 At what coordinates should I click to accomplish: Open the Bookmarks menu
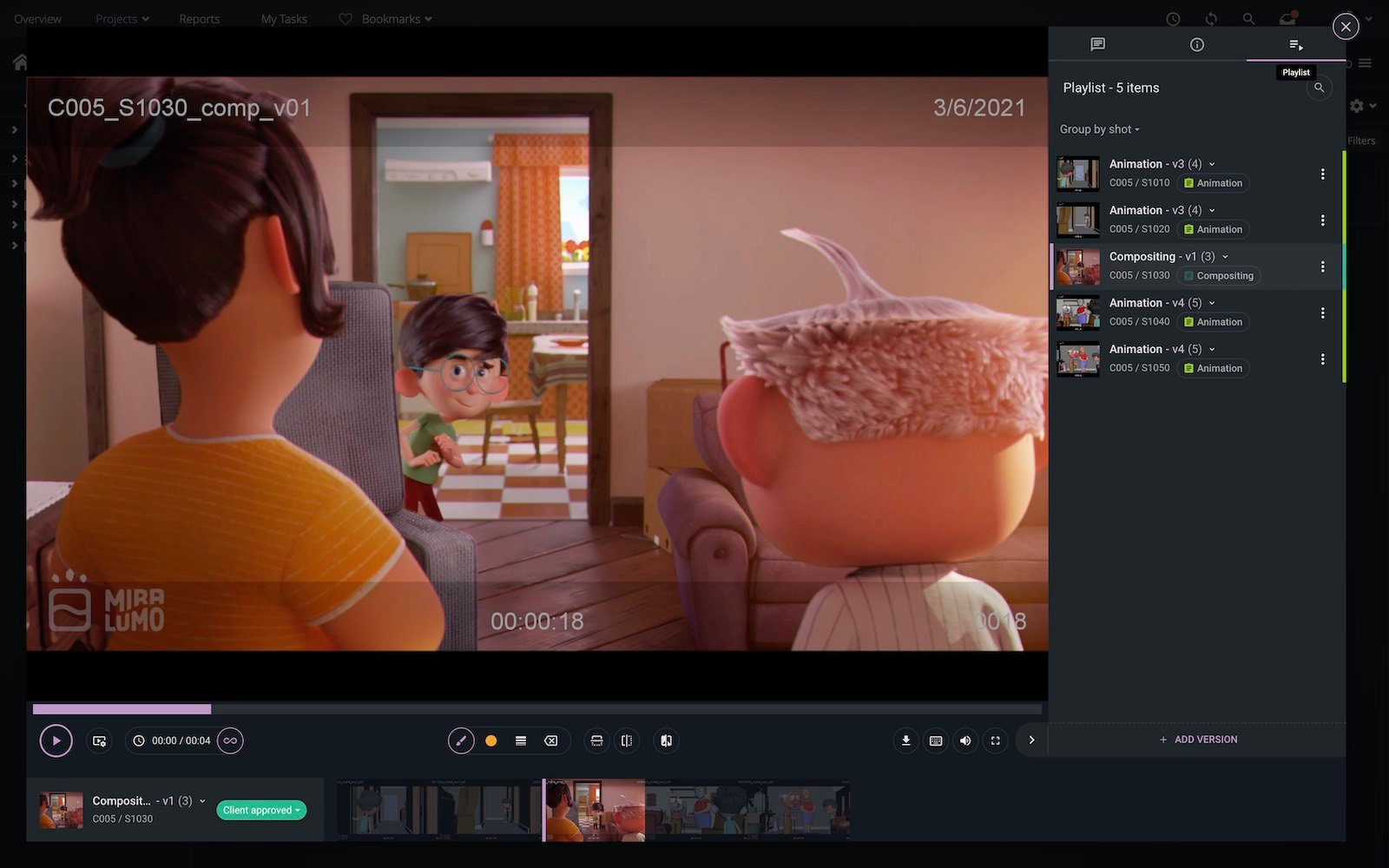(x=385, y=19)
